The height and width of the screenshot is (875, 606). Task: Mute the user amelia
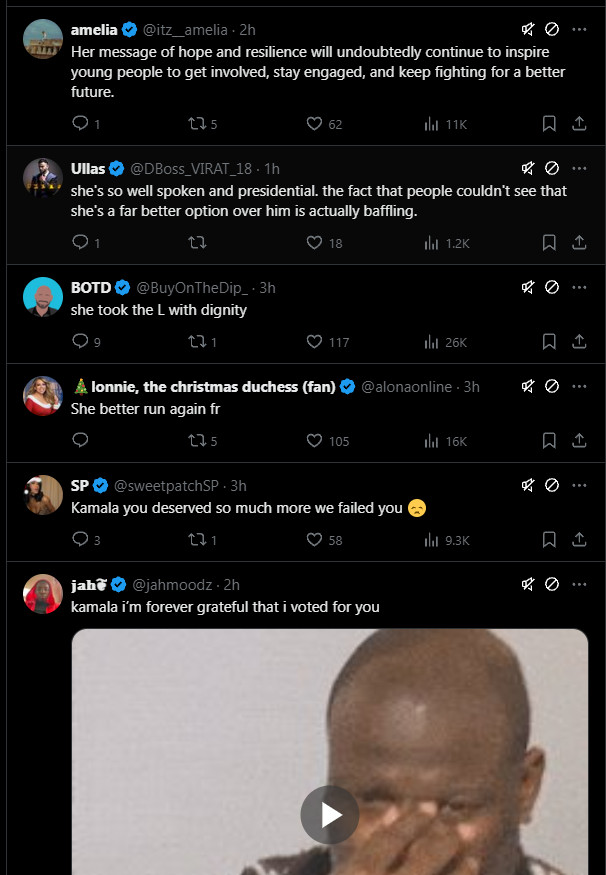[528, 30]
